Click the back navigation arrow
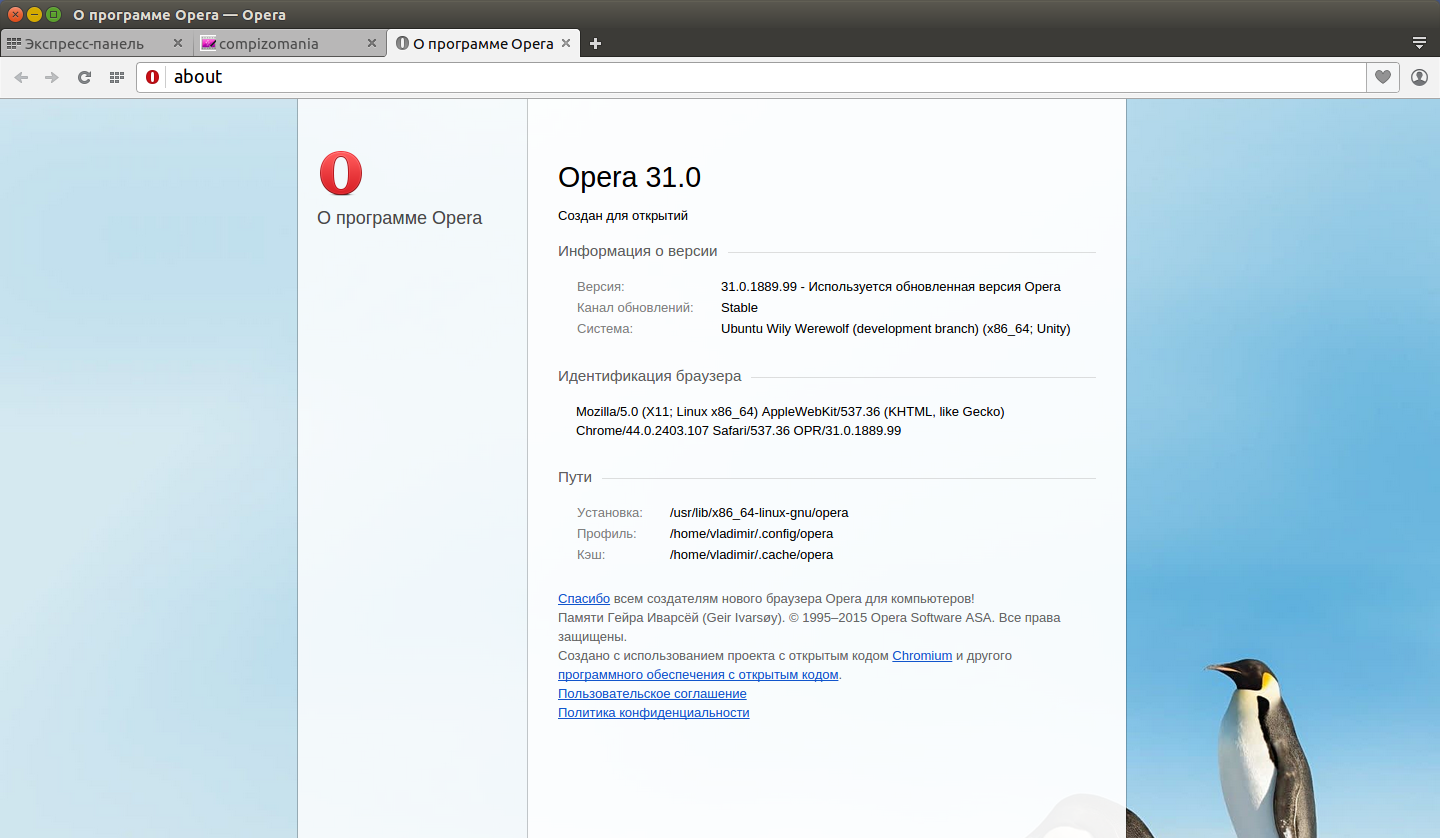Screen dimensions: 1440x838 tap(21, 76)
